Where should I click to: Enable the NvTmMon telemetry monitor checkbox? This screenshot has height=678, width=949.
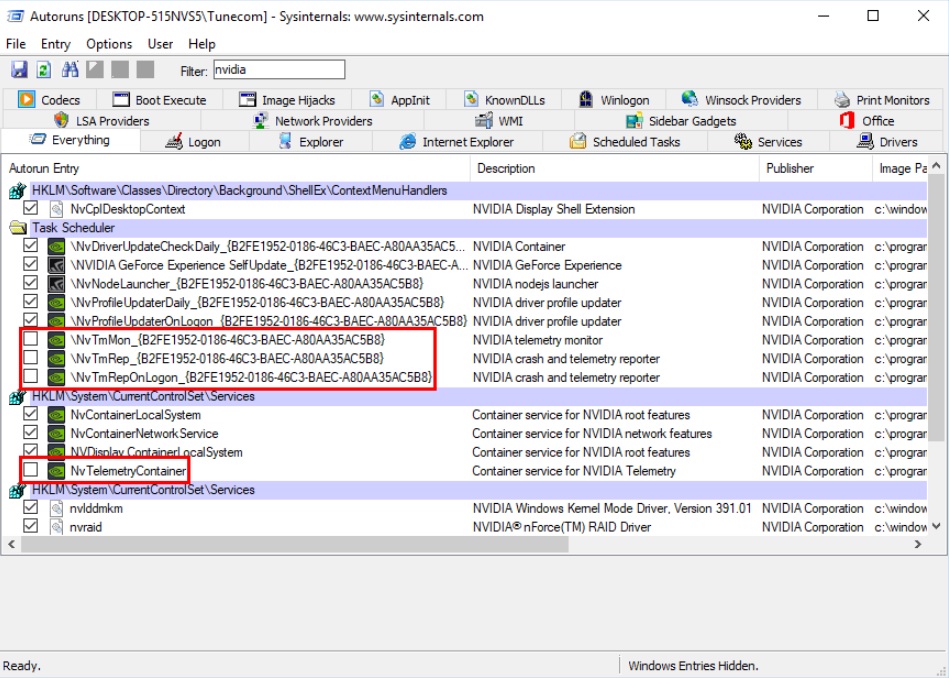(30, 339)
